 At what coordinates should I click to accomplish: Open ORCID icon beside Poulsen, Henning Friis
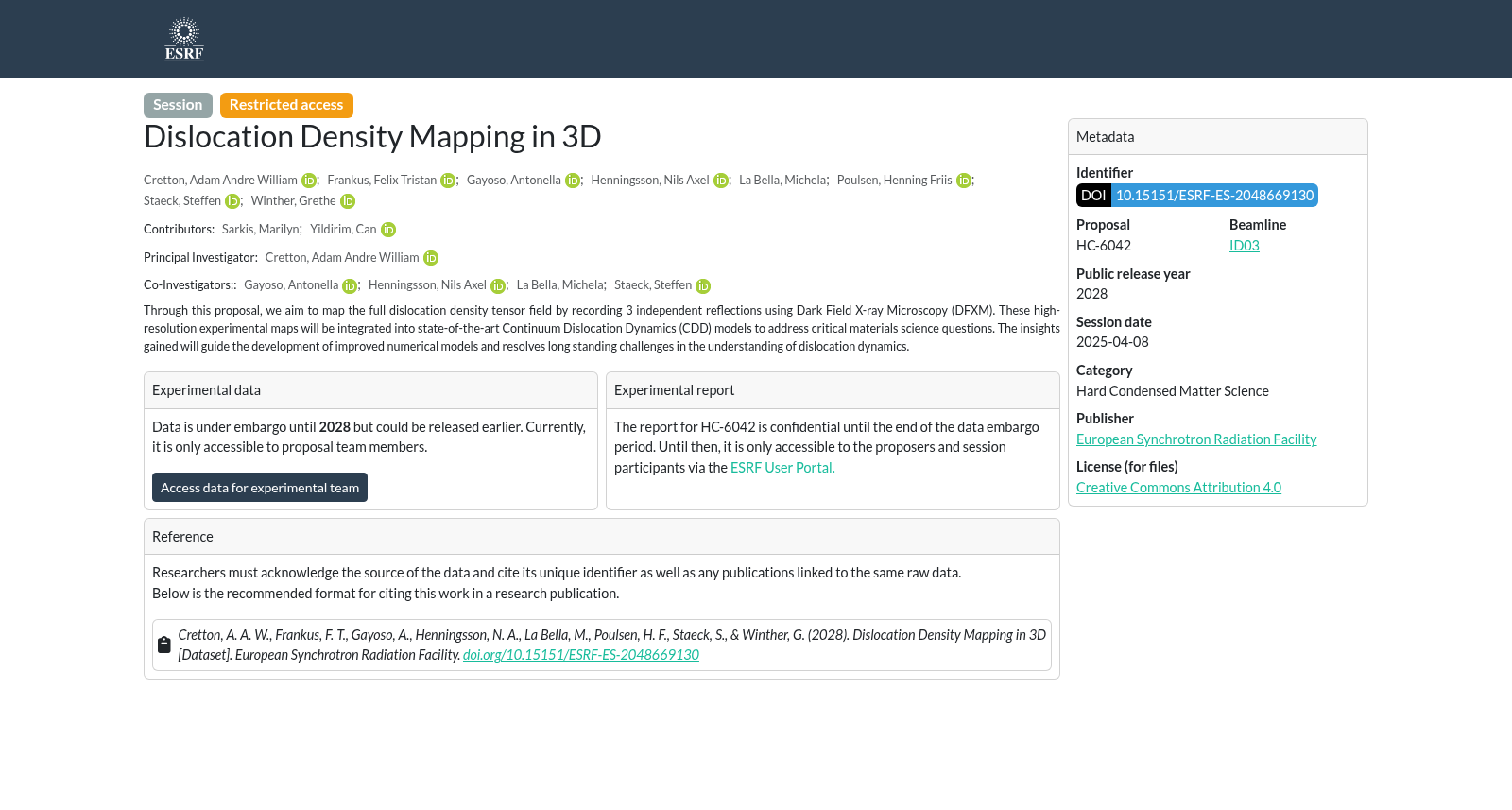(x=964, y=181)
